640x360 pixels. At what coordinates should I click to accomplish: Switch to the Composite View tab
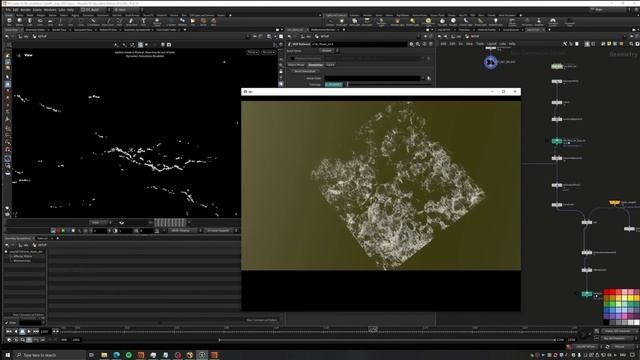[x=84, y=29]
